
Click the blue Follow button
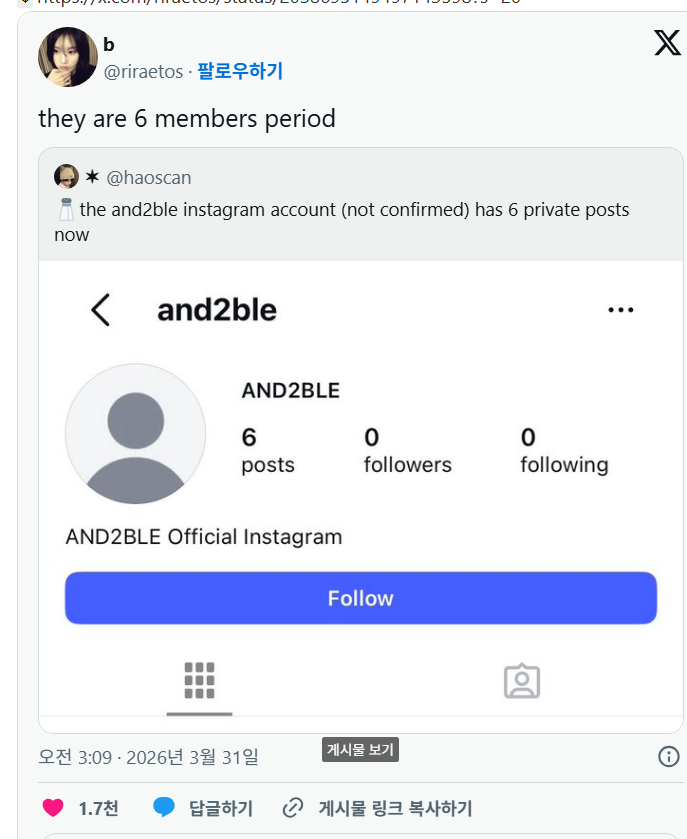pos(360,598)
